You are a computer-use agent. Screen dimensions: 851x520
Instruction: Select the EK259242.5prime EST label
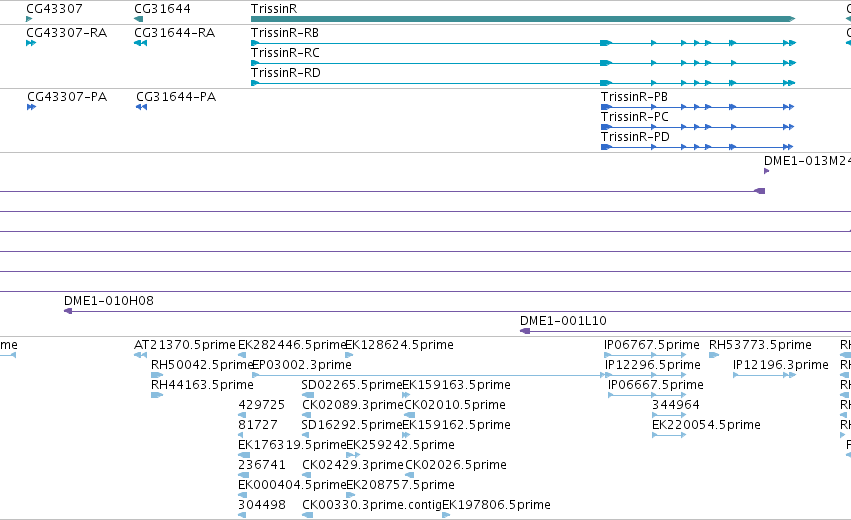401,446
